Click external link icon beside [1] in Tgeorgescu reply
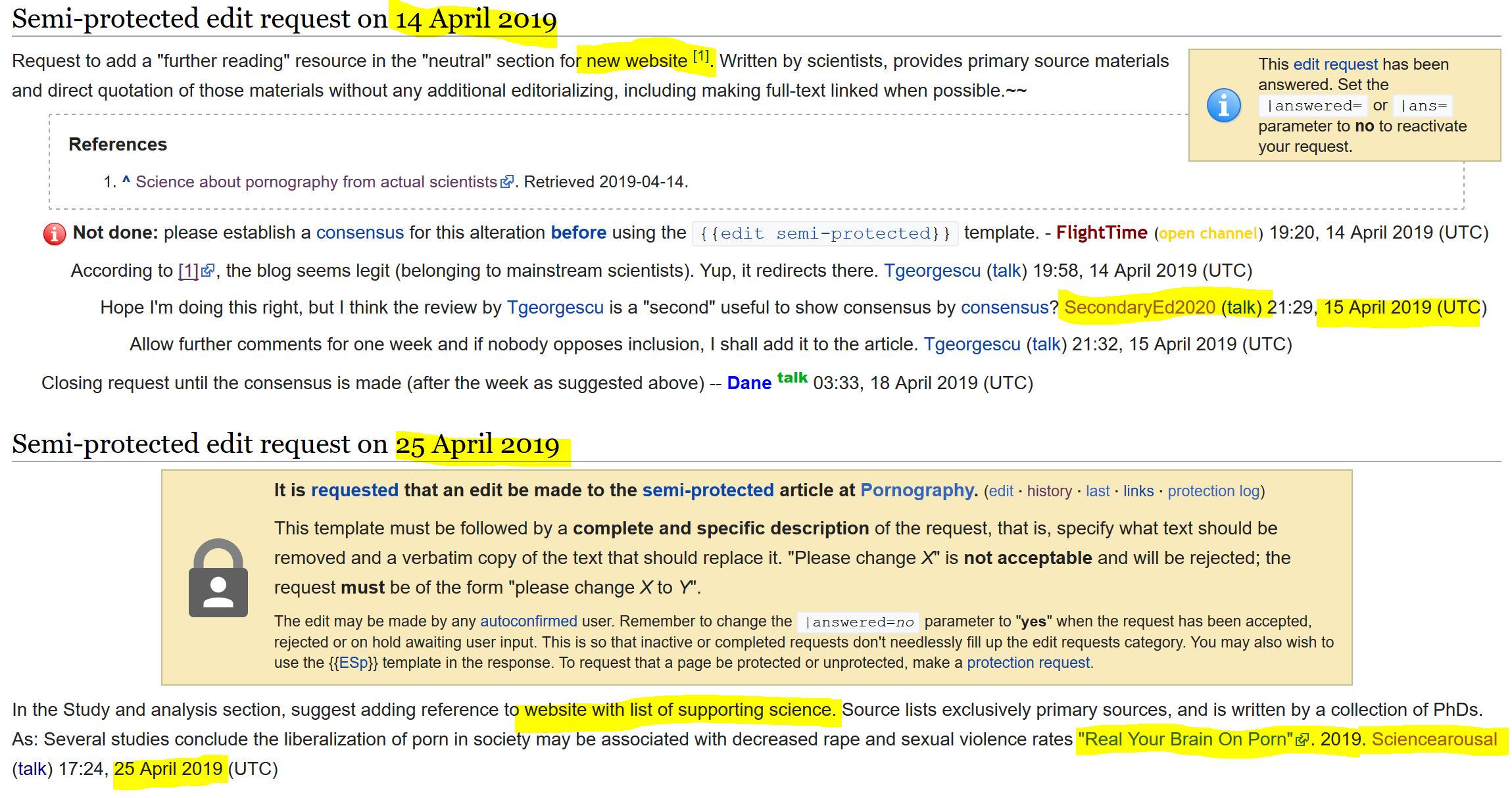 pos(208,271)
